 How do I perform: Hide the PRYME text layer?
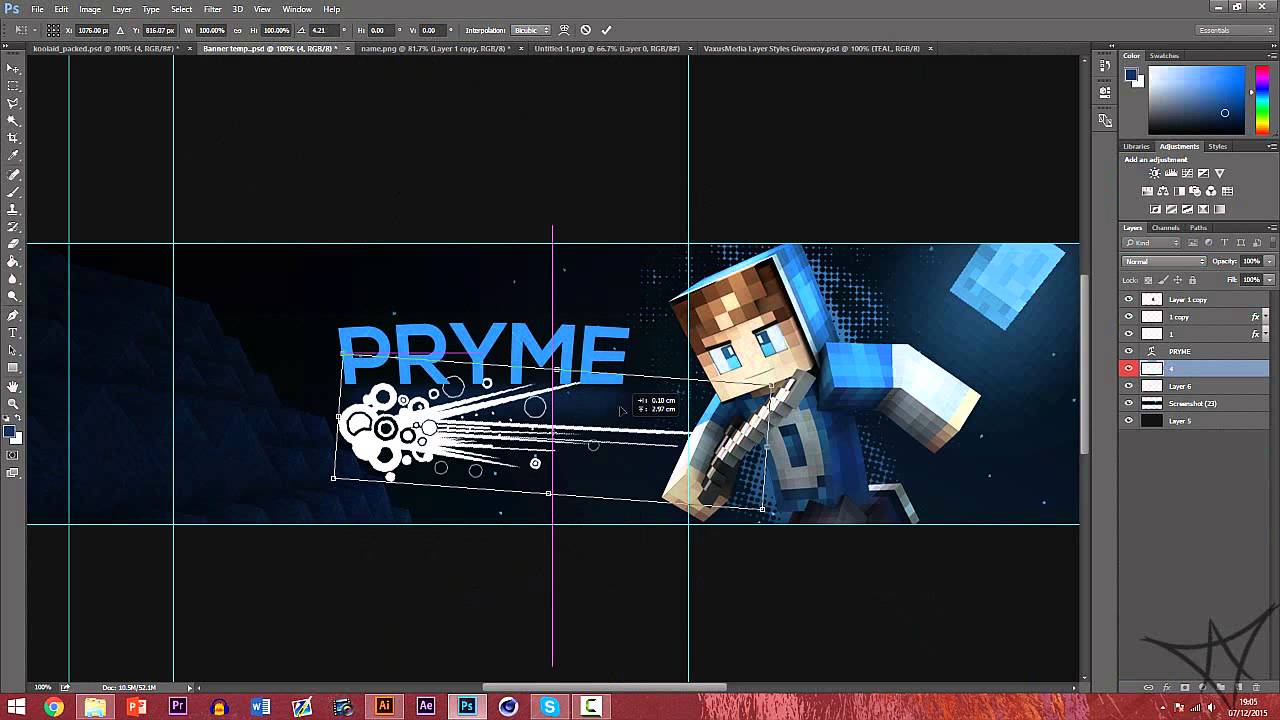point(1129,351)
